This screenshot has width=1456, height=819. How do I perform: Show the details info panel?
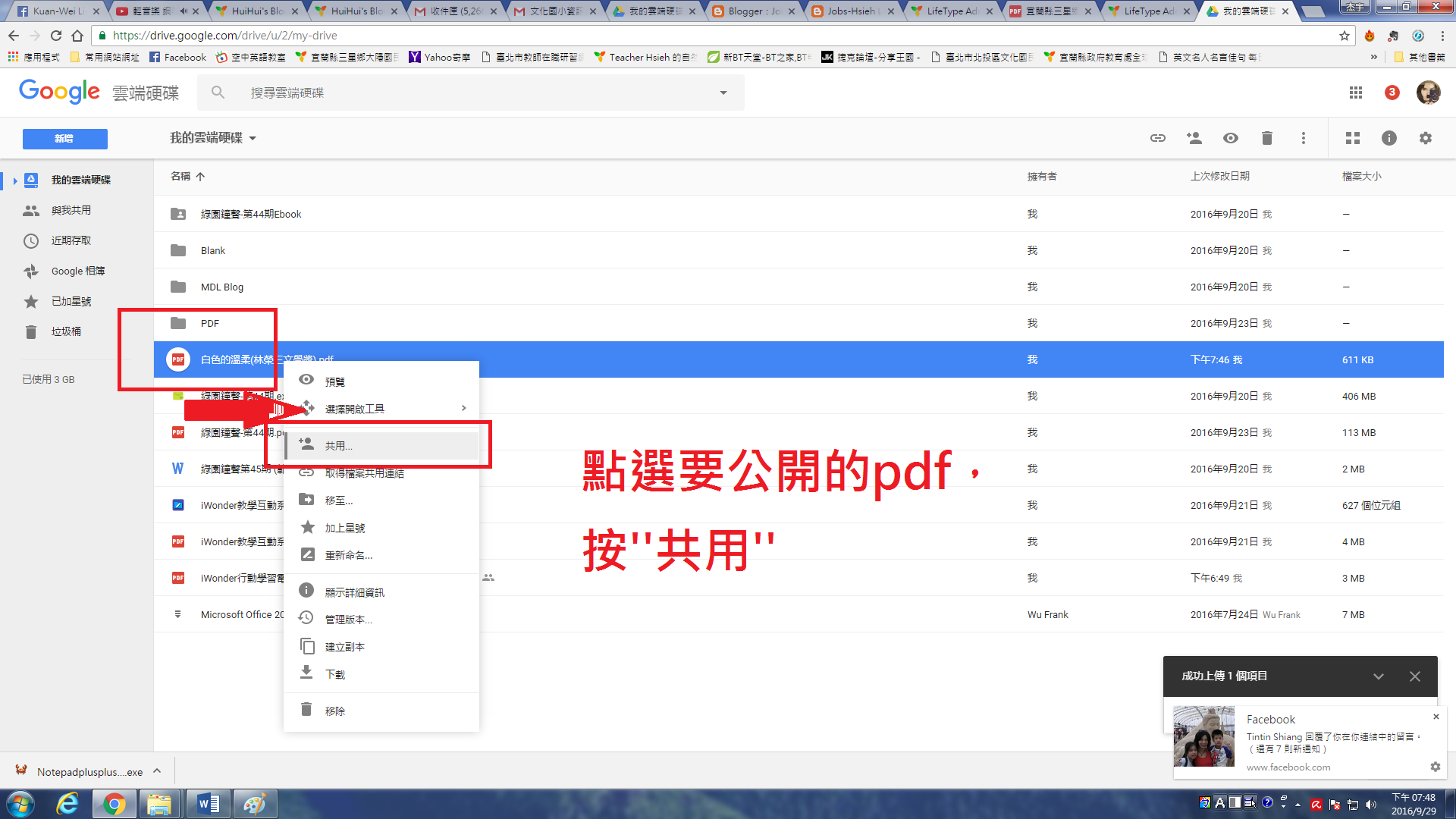tap(1389, 138)
